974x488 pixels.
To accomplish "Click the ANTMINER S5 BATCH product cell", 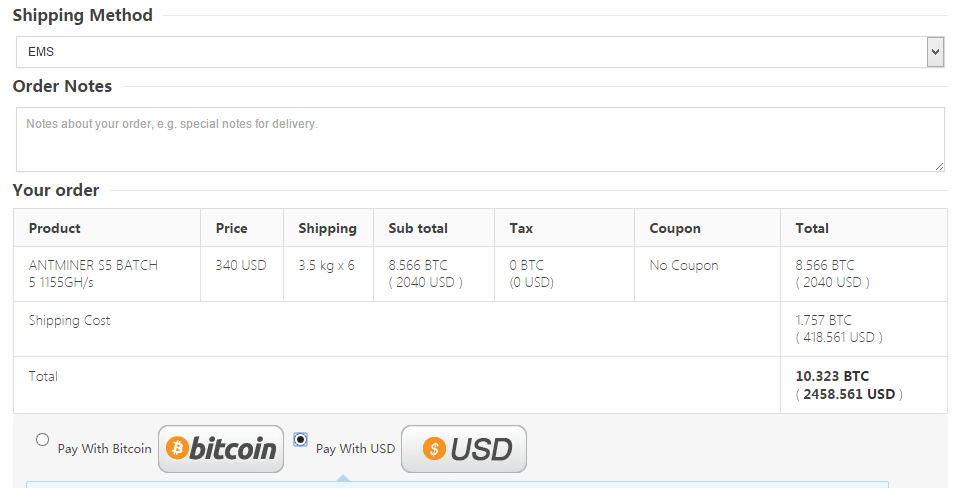I will (93, 274).
